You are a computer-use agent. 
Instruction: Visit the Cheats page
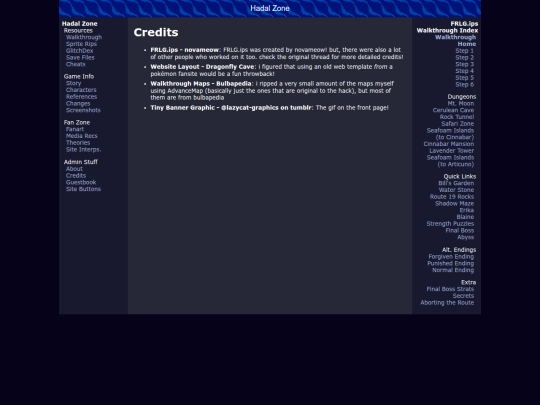coord(75,64)
